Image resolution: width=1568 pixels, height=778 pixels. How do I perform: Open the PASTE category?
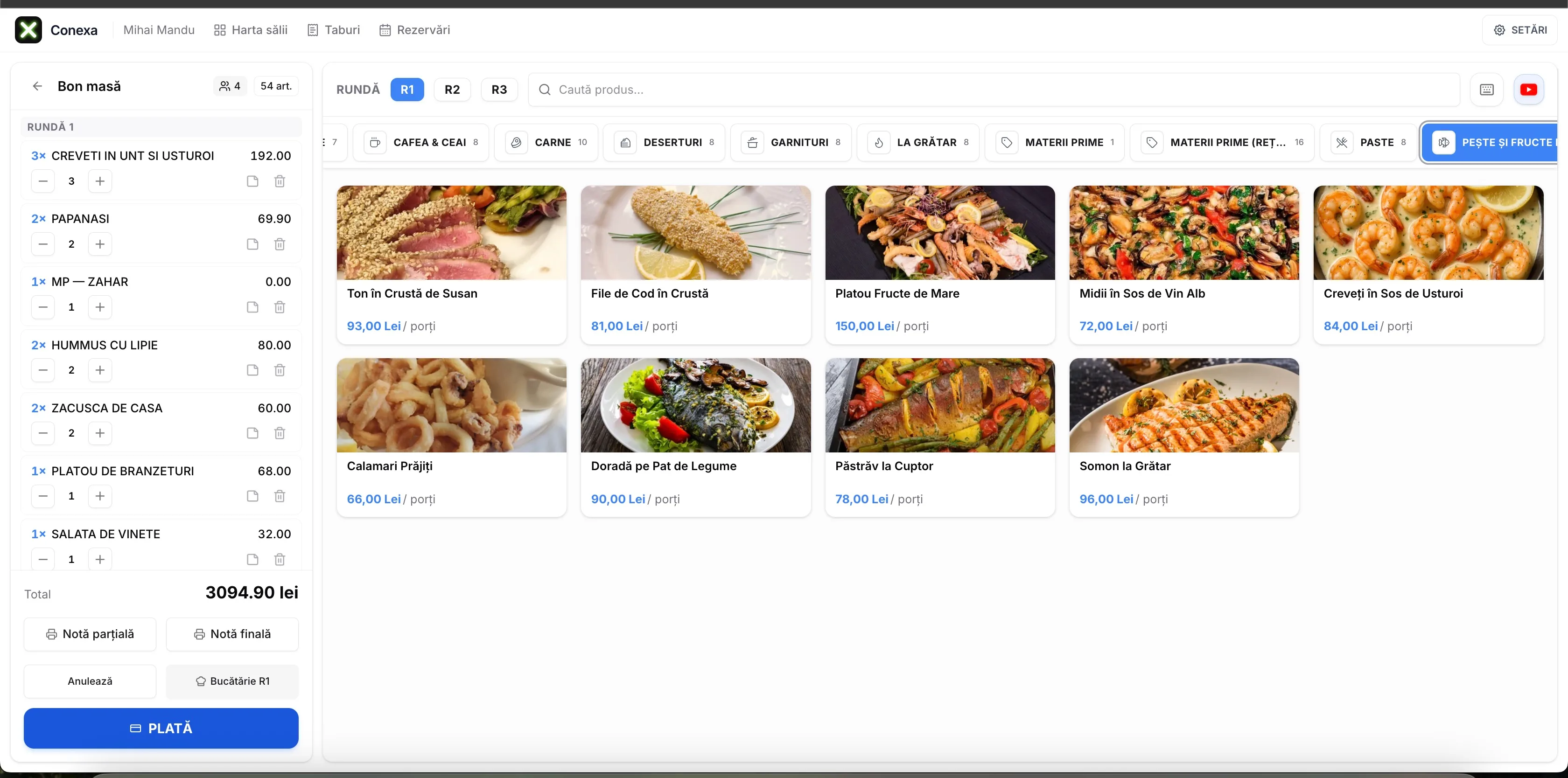pos(1368,142)
